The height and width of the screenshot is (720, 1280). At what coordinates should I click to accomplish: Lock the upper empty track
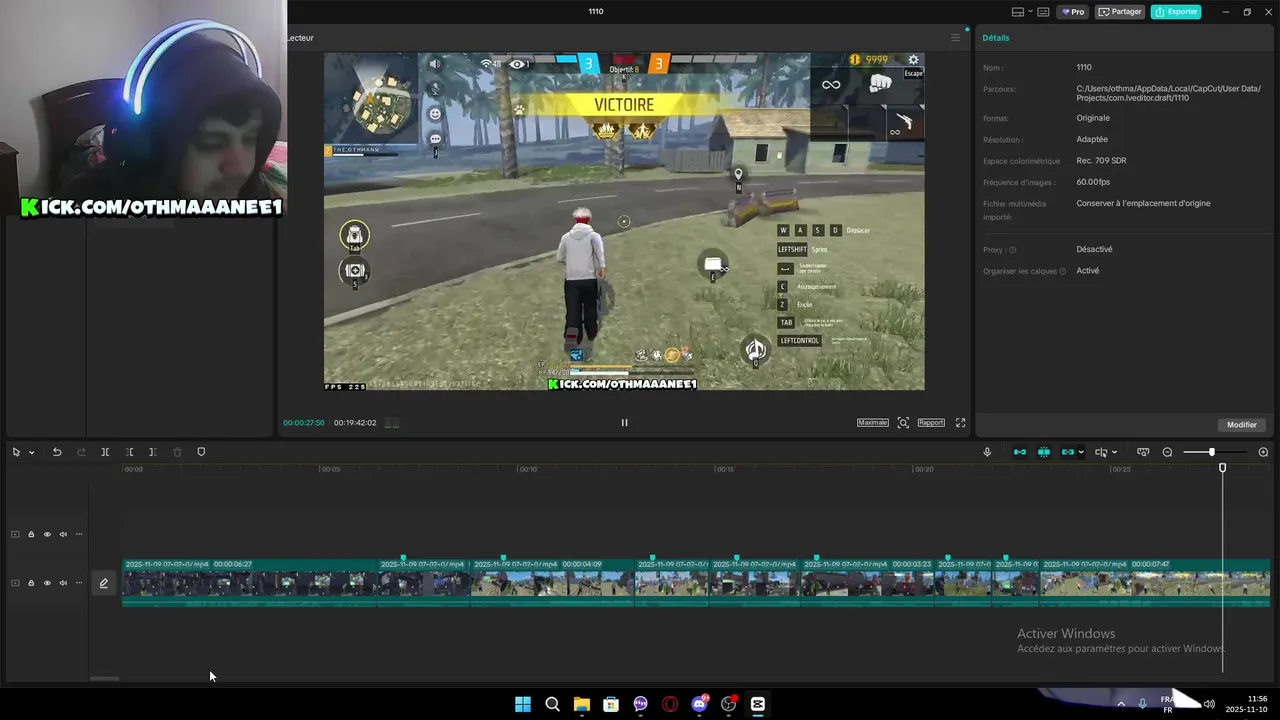coord(31,534)
